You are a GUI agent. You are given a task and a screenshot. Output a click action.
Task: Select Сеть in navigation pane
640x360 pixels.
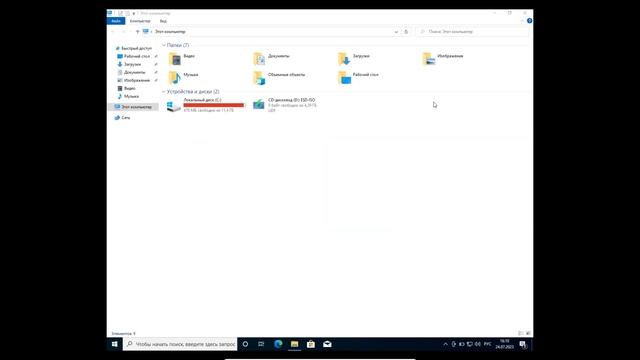click(x=122, y=118)
